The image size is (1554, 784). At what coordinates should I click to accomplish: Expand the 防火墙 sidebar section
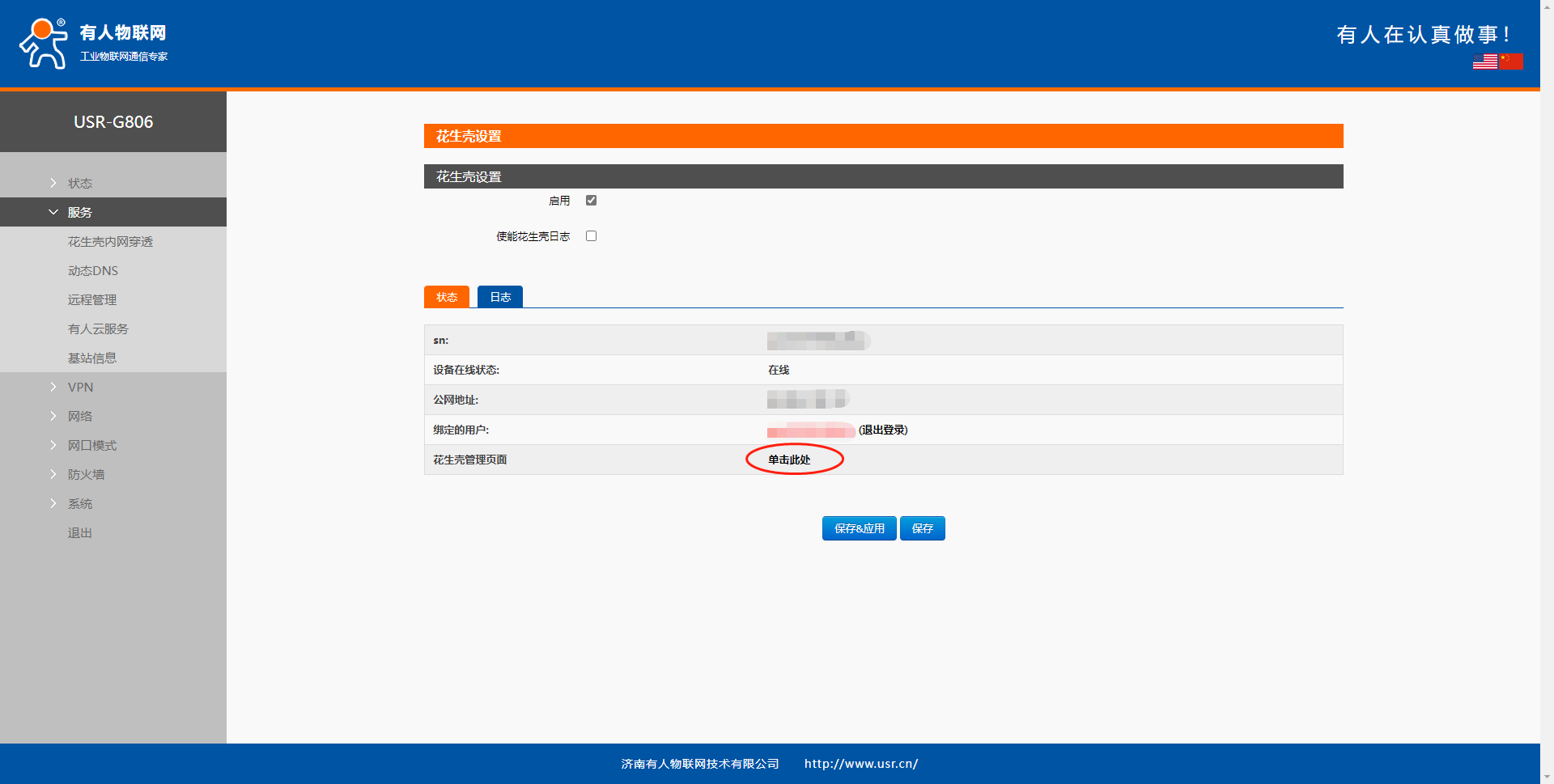tap(86, 475)
